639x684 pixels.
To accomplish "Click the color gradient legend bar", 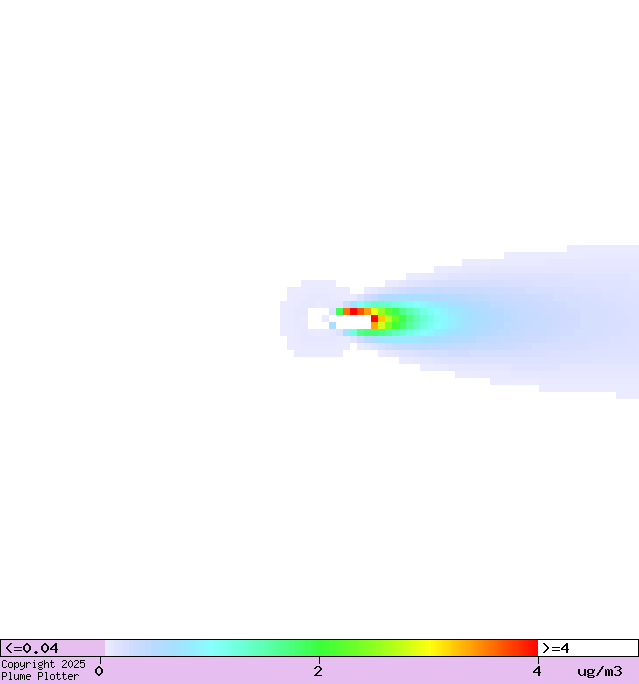I will [x=321, y=648].
